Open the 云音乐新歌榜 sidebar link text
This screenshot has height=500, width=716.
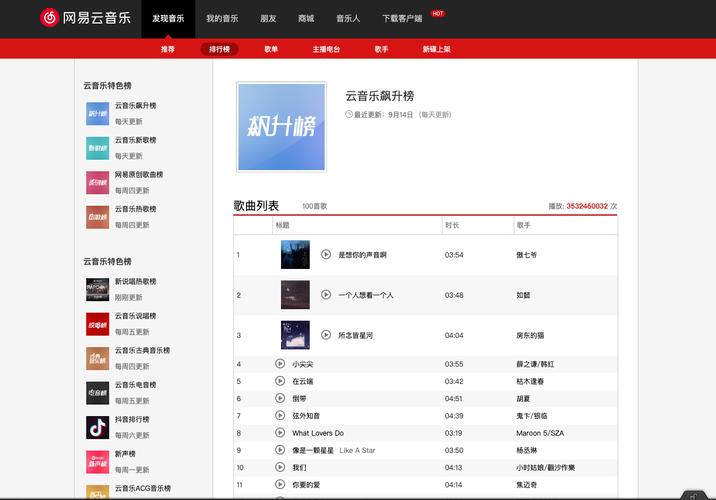[x=135, y=140]
